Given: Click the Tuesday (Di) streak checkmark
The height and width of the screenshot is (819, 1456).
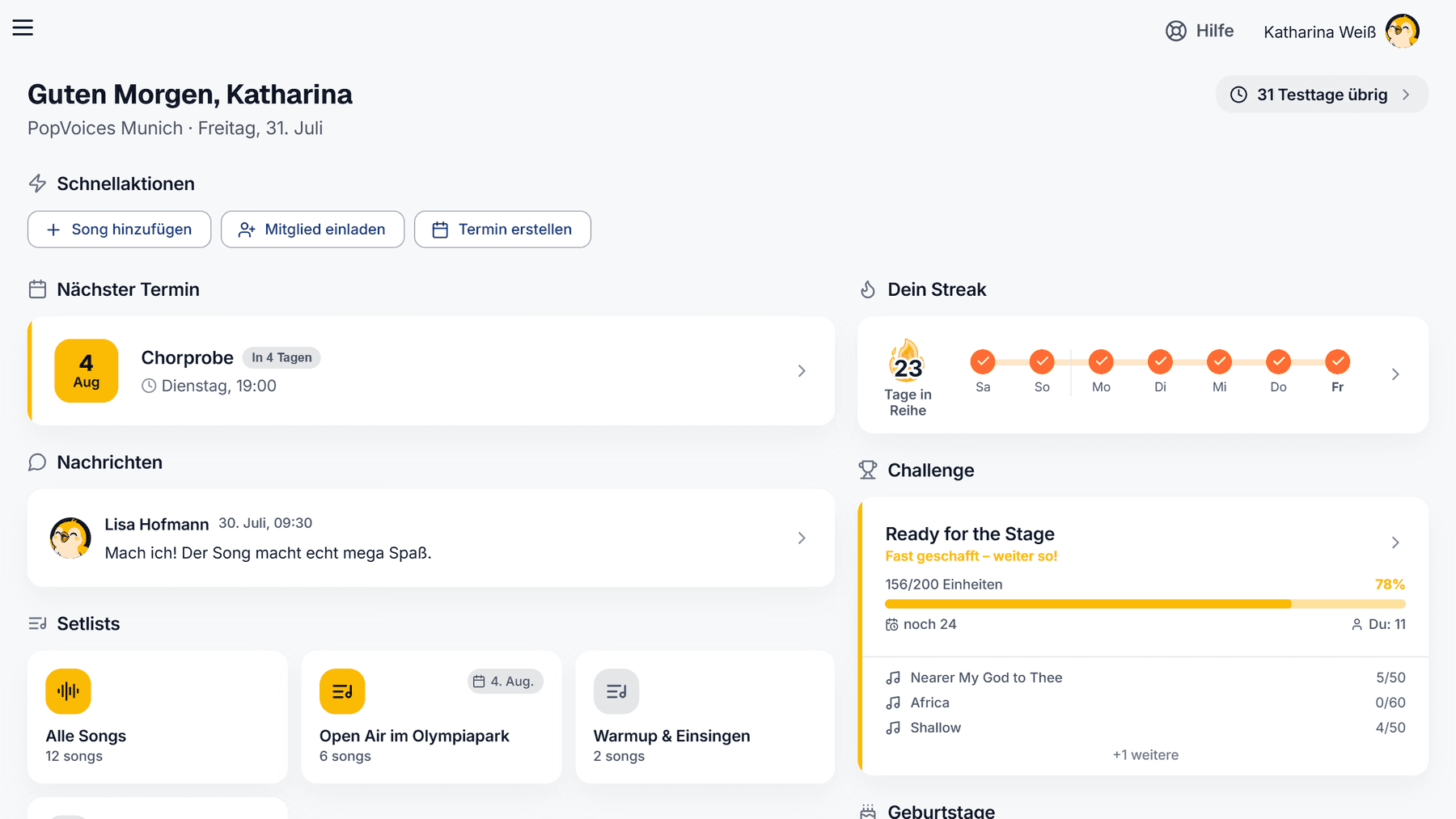Looking at the screenshot, I should coord(1160,361).
